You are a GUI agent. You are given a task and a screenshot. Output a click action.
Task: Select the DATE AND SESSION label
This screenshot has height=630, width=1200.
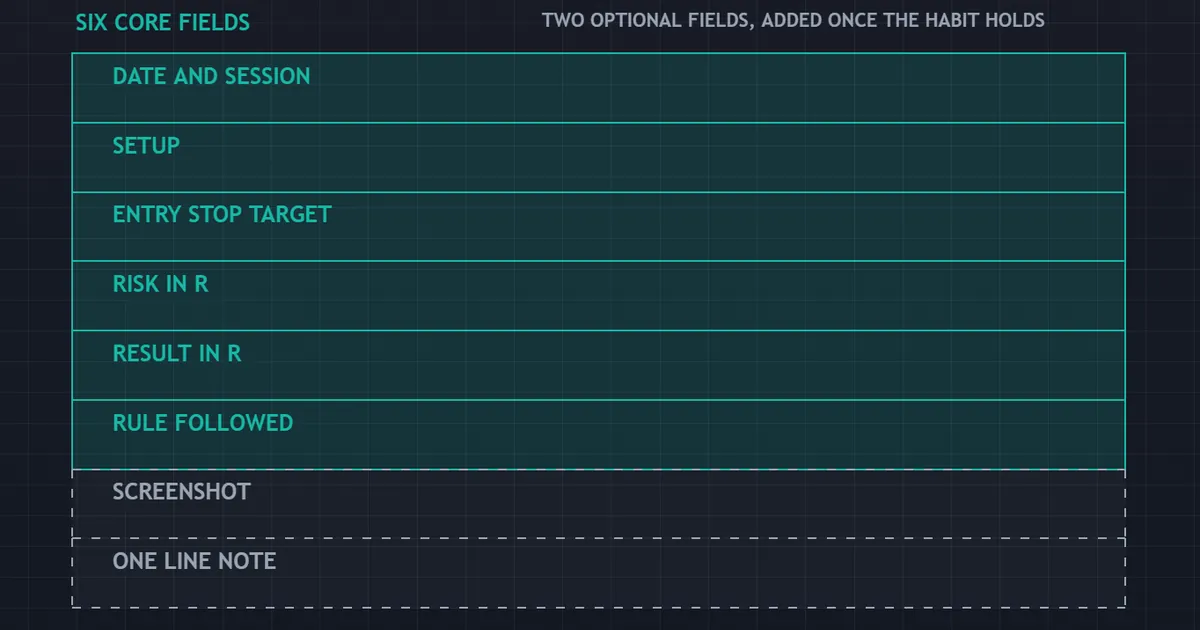[211, 76]
